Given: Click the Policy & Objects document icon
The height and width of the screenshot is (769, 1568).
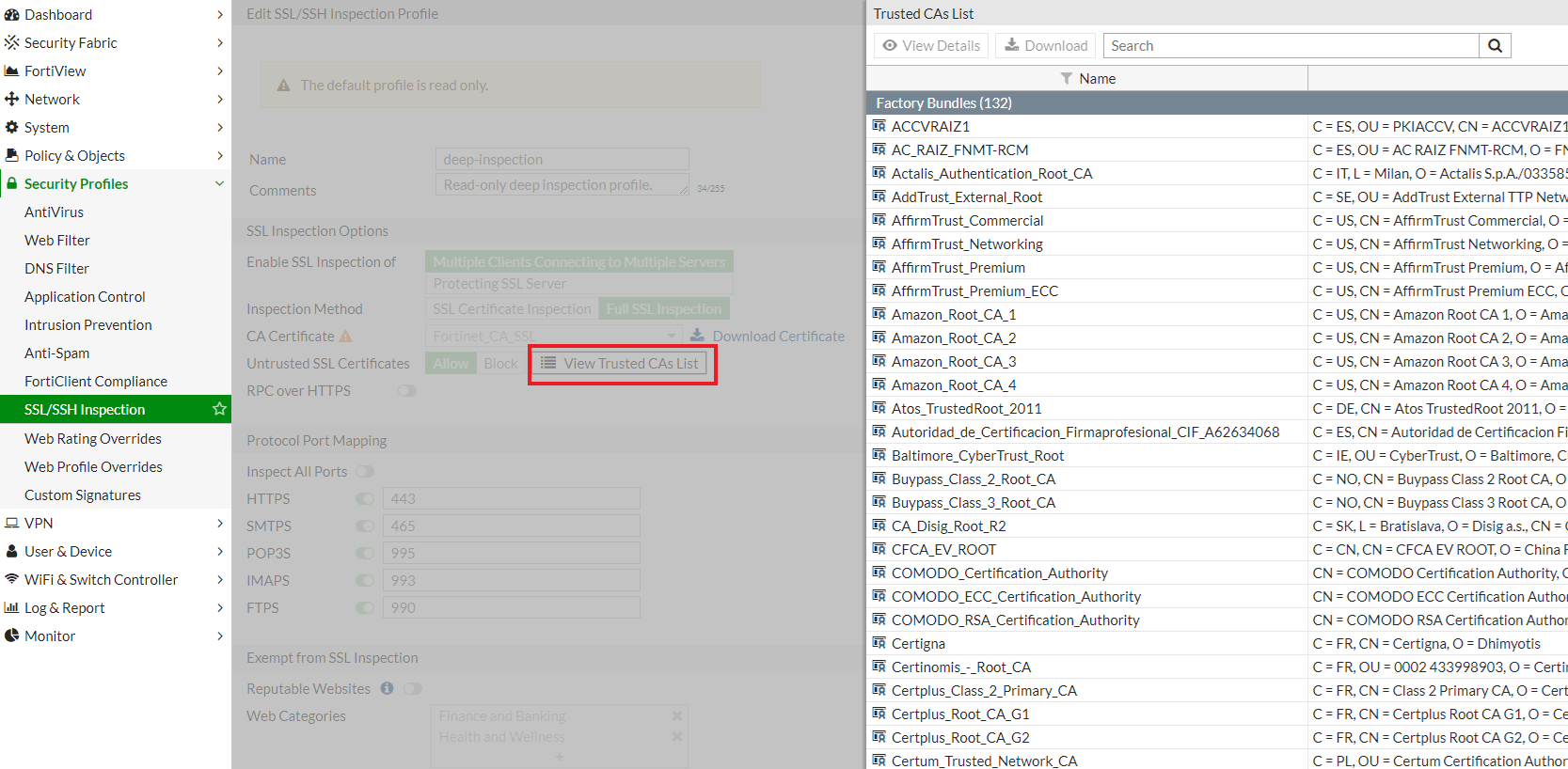Looking at the screenshot, I should 12,156.
